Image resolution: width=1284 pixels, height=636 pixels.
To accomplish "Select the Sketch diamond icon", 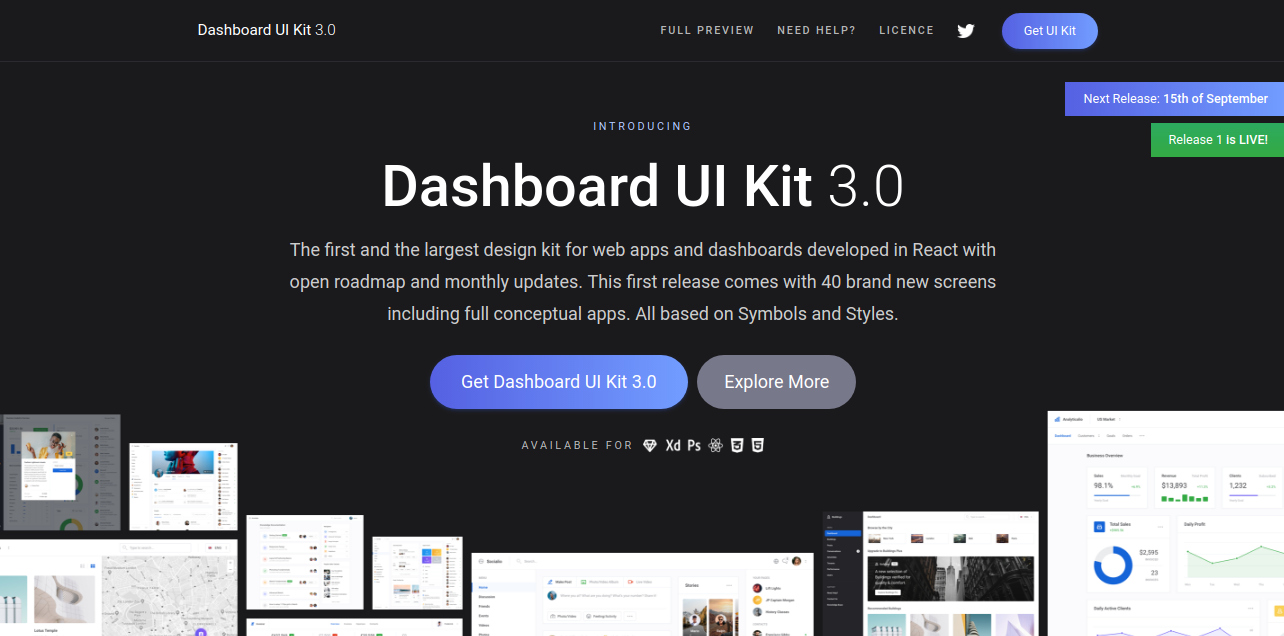I will coord(650,445).
